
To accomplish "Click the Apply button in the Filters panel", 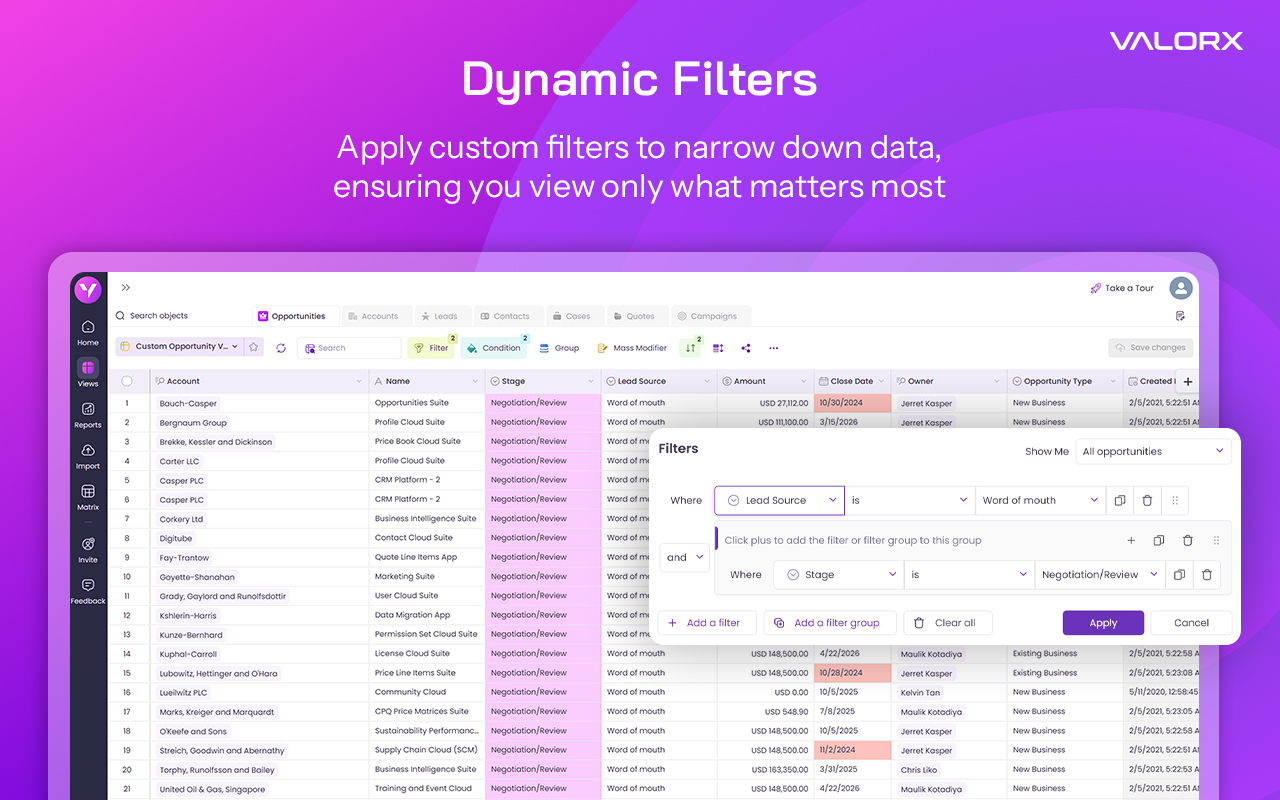I will tap(1103, 622).
